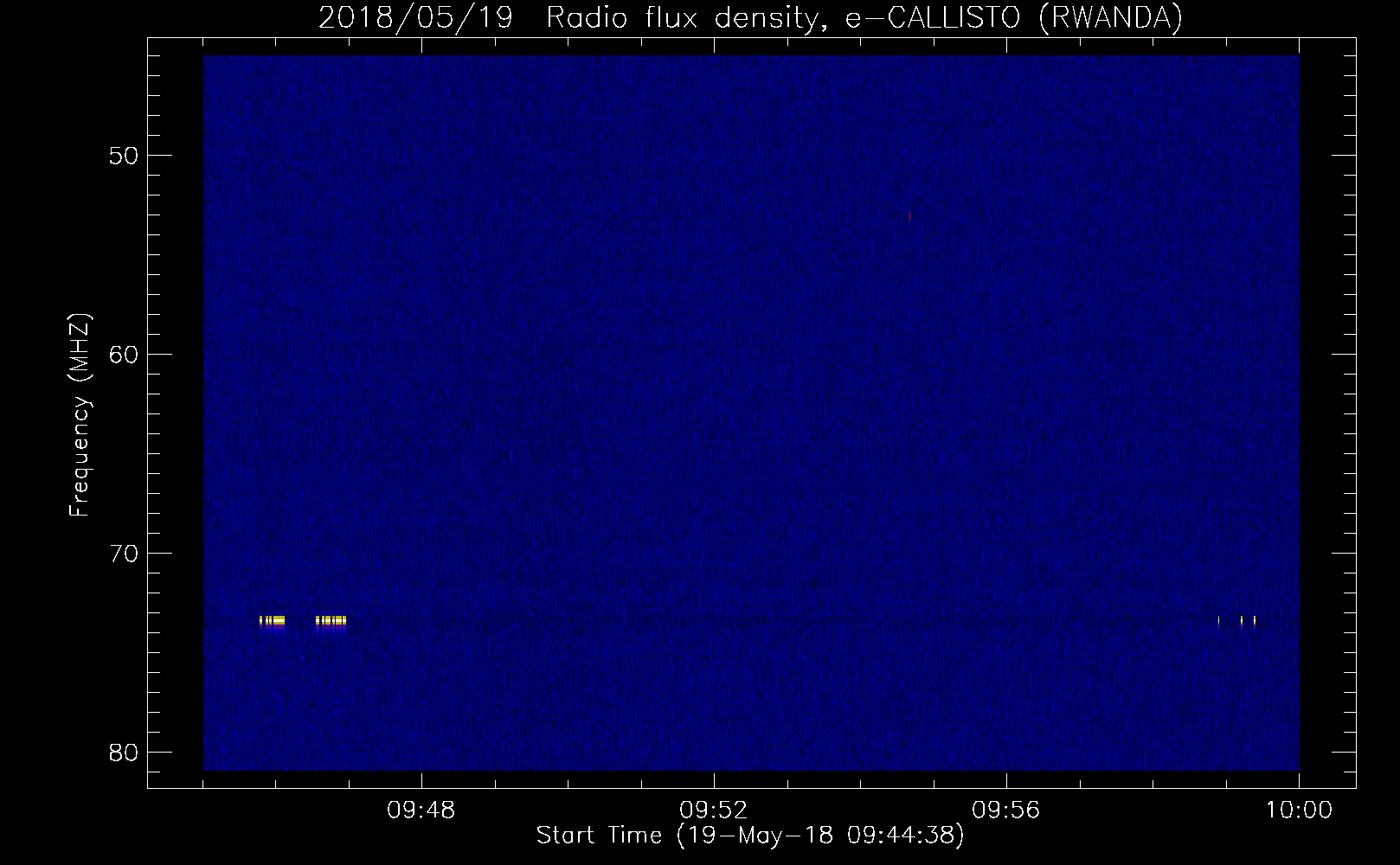Click the 09:56 time tick label

pyautogui.click(x=1006, y=811)
